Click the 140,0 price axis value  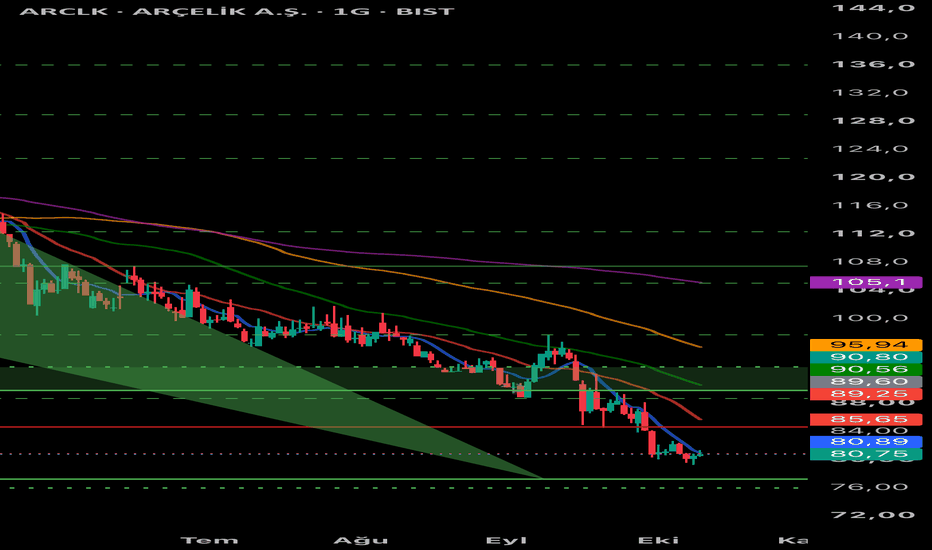click(871, 36)
